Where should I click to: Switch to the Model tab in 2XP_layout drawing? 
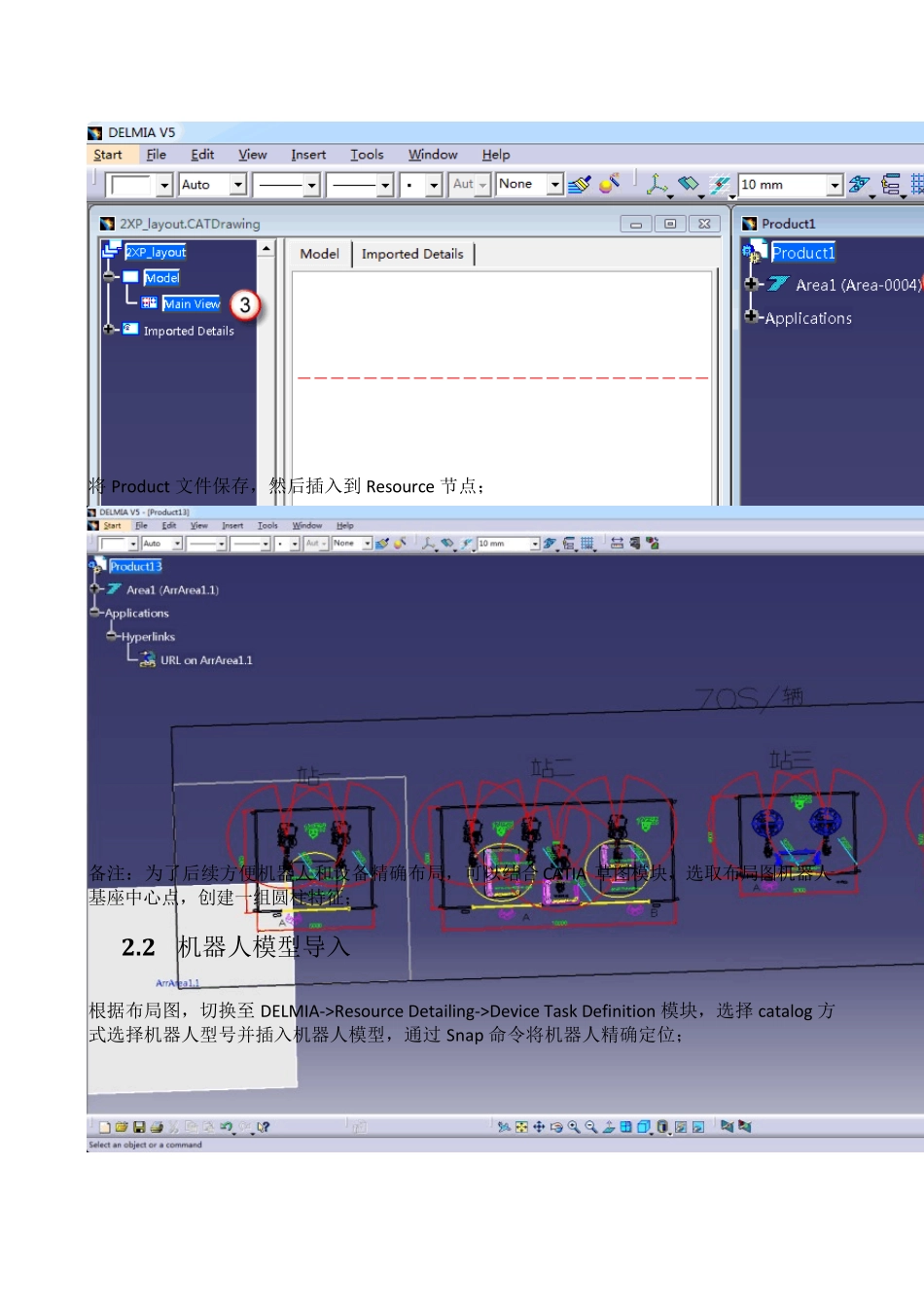coord(319,254)
